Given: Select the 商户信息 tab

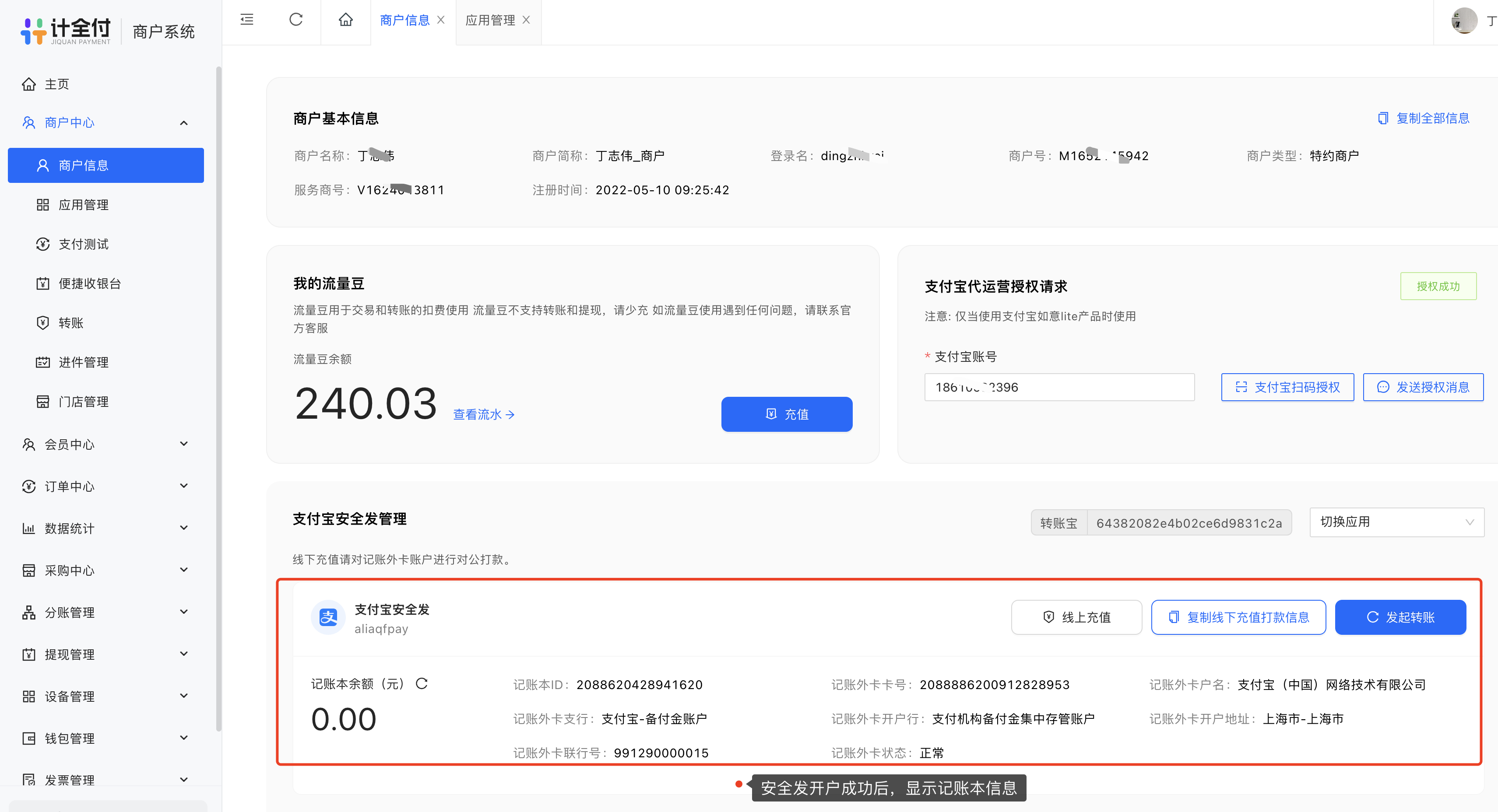Looking at the screenshot, I should click(x=405, y=20).
